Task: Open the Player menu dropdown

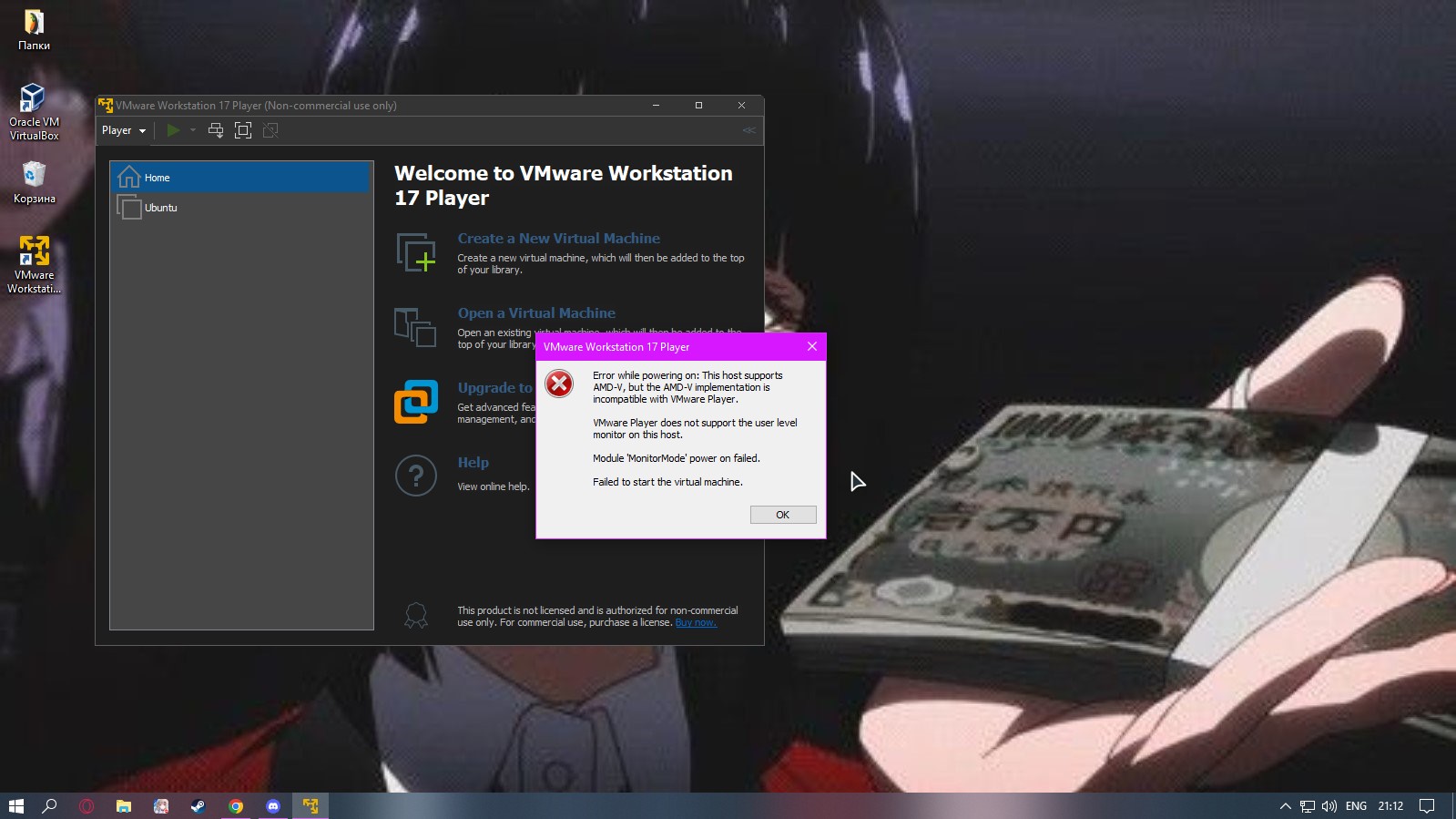Action: (x=124, y=130)
